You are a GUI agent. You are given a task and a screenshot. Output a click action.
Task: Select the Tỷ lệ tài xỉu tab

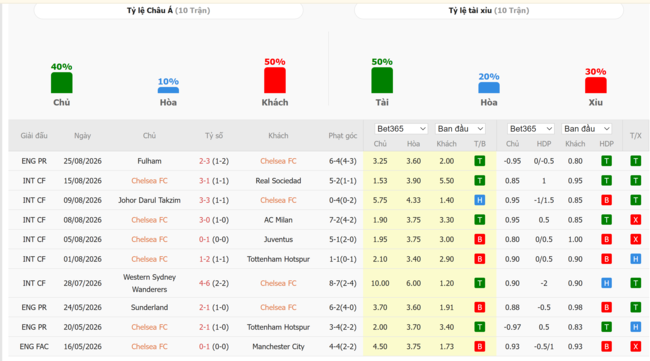(489, 10)
